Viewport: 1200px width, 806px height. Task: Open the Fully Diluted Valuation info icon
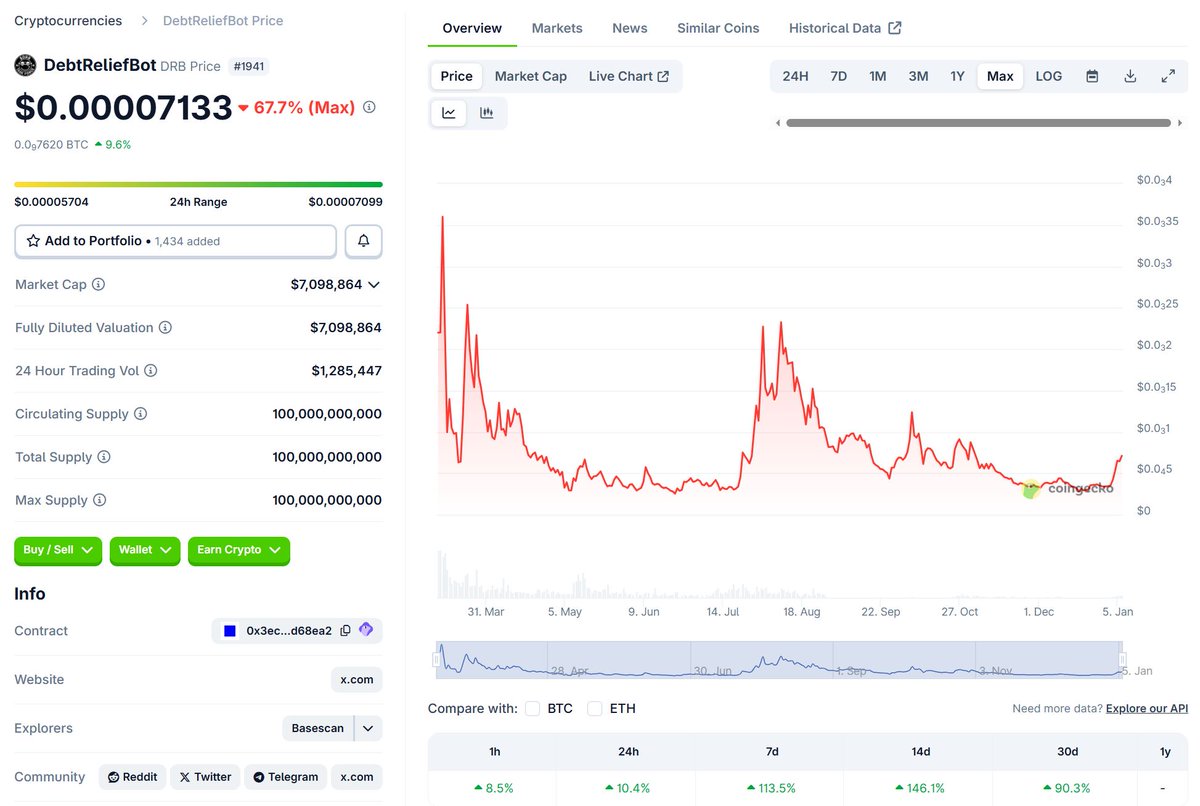coord(165,328)
